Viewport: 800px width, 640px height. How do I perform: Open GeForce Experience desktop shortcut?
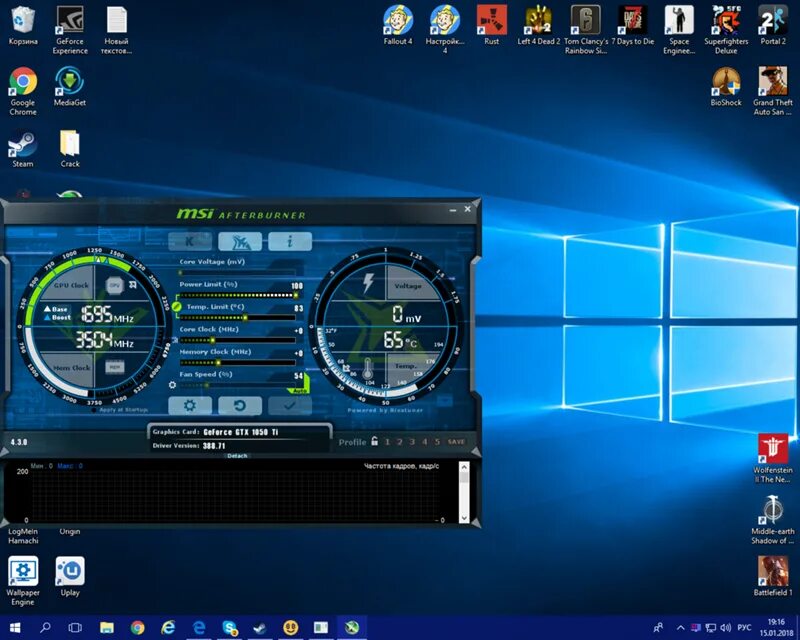coord(70,30)
